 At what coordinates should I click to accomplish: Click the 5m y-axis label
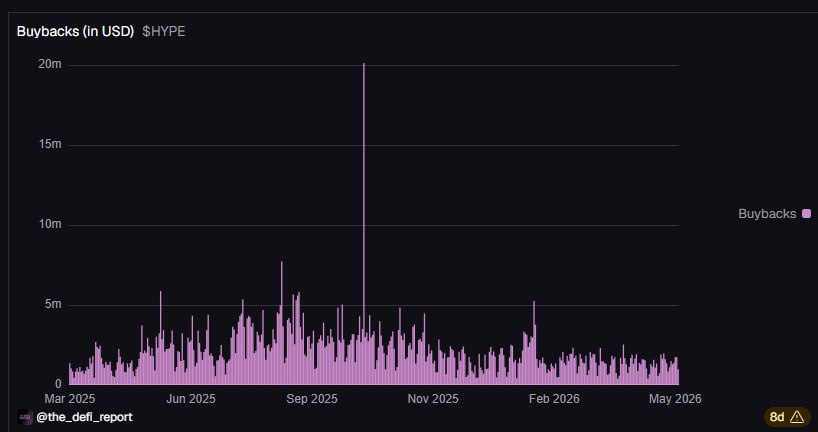(53, 304)
